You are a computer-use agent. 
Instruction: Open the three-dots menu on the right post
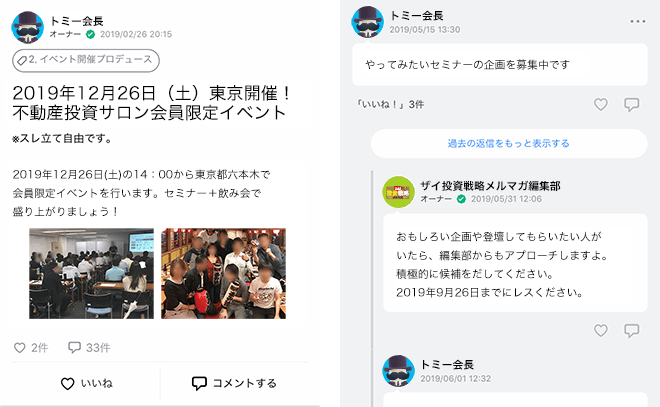[x=638, y=21]
